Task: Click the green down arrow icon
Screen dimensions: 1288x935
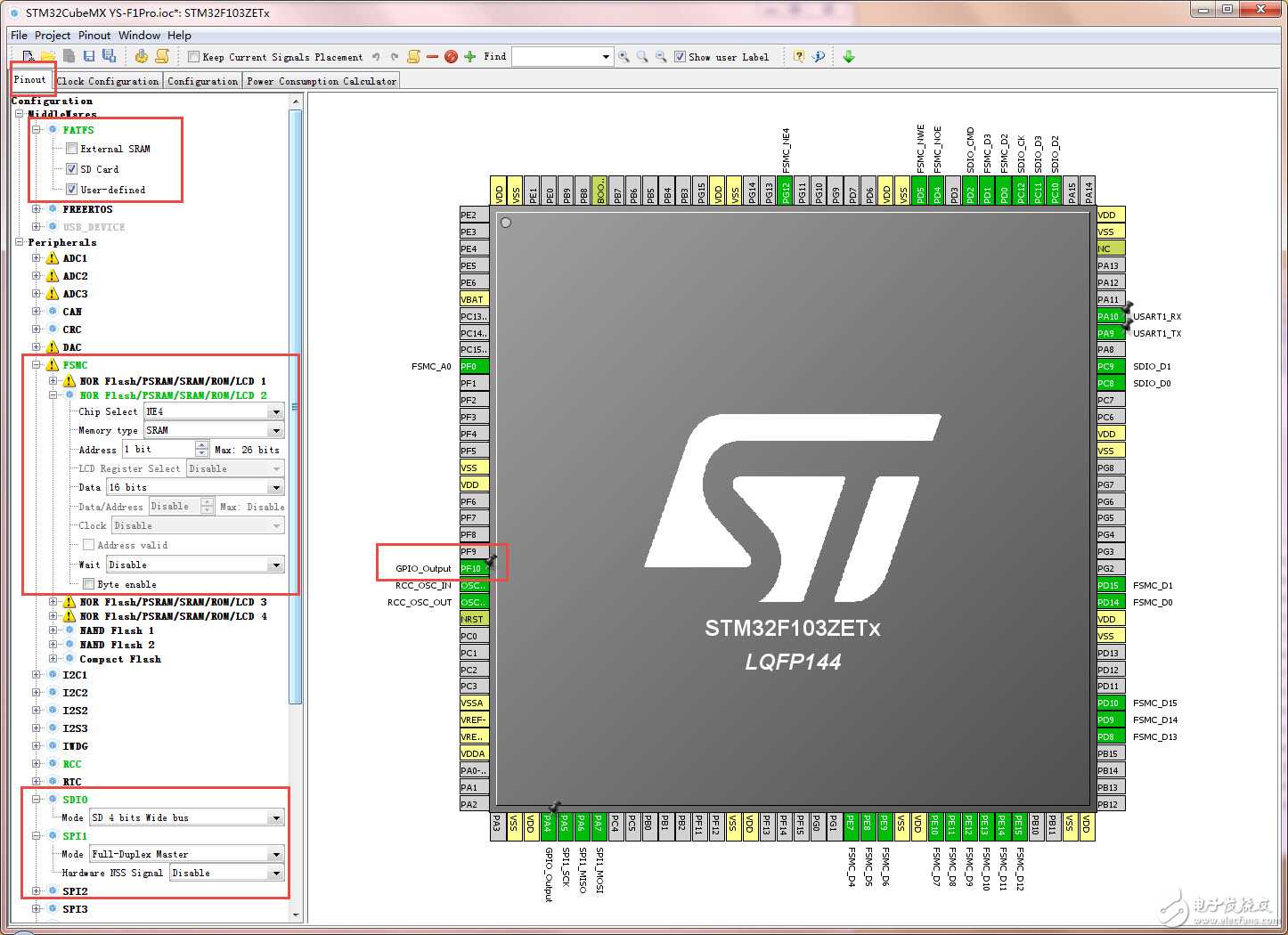Action: (x=848, y=57)
